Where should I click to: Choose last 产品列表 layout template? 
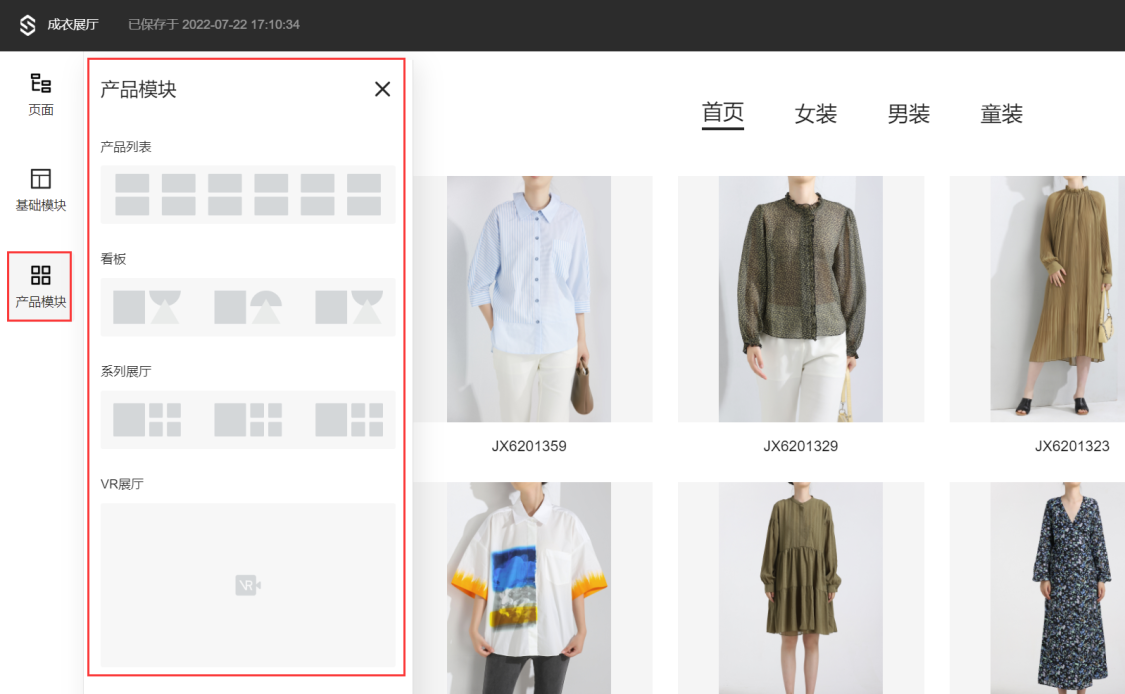point(364,195)
